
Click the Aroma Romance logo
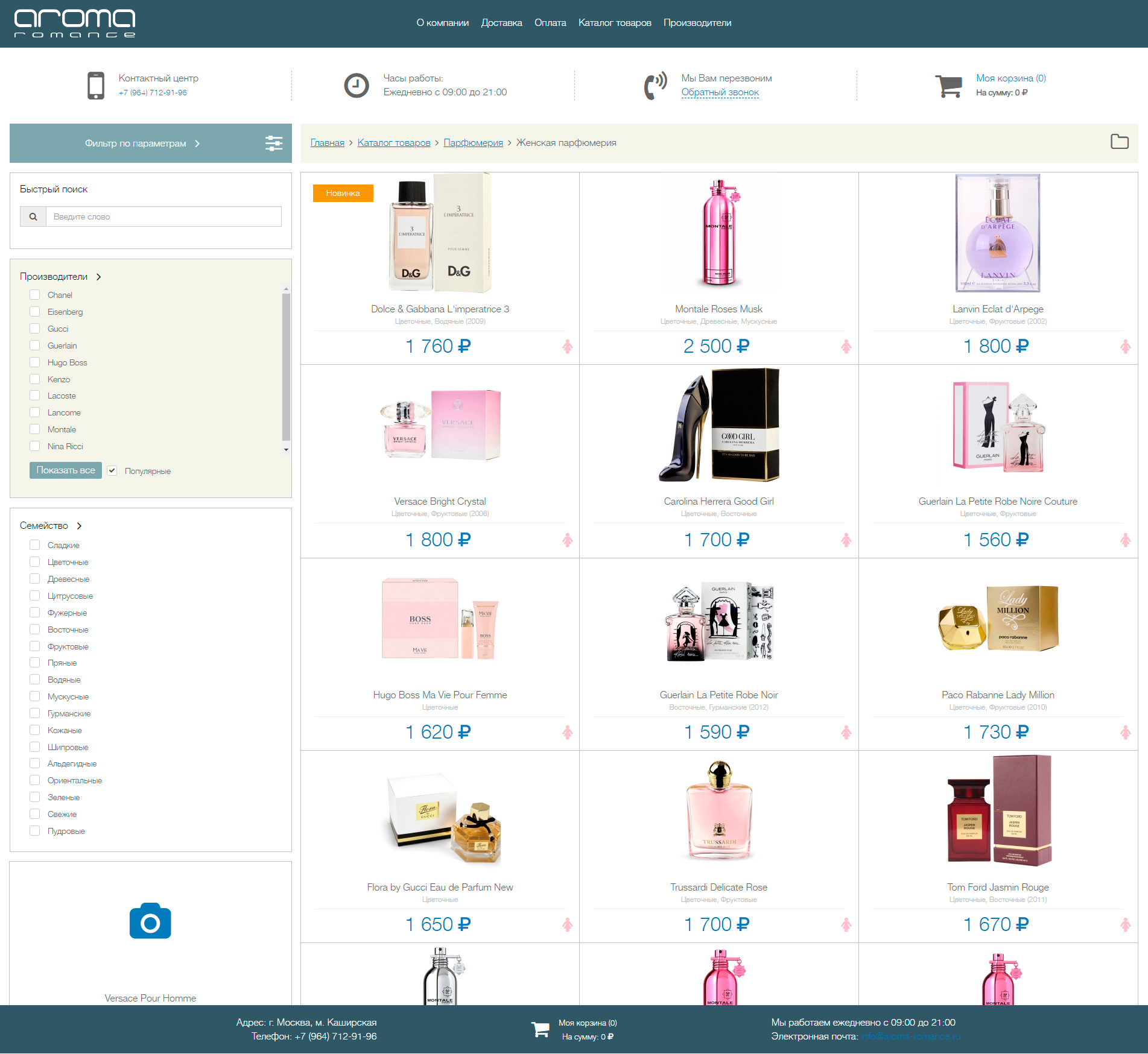[75, 24]
